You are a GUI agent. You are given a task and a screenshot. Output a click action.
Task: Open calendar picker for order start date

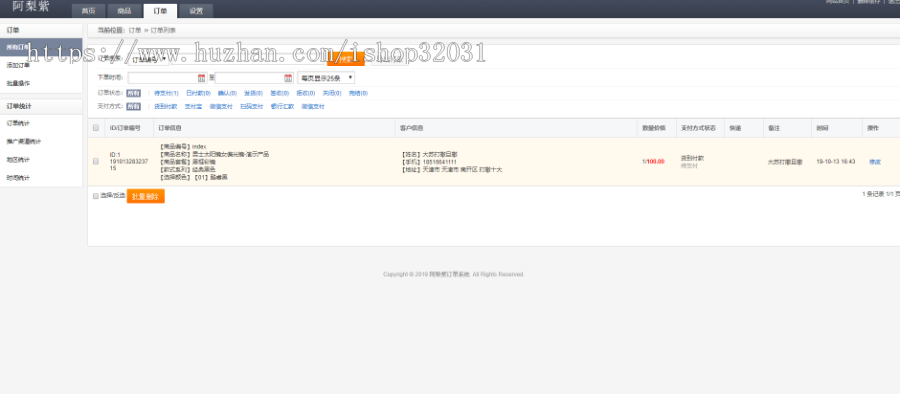(201, 78)
